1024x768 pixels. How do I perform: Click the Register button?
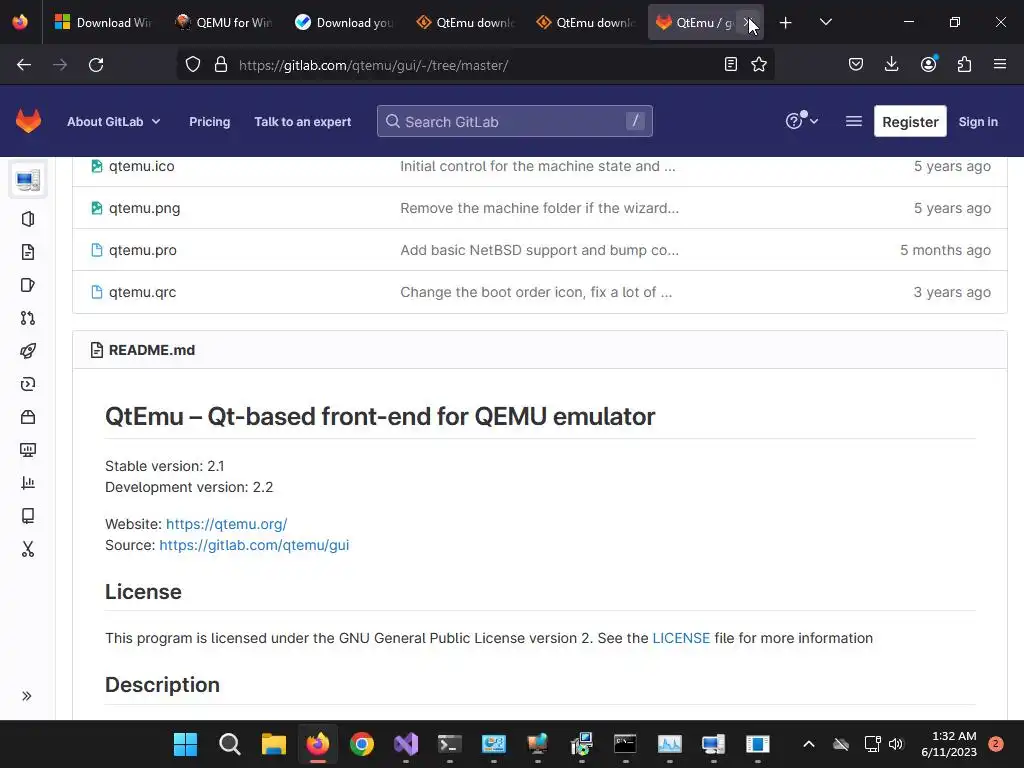point(910,121)
